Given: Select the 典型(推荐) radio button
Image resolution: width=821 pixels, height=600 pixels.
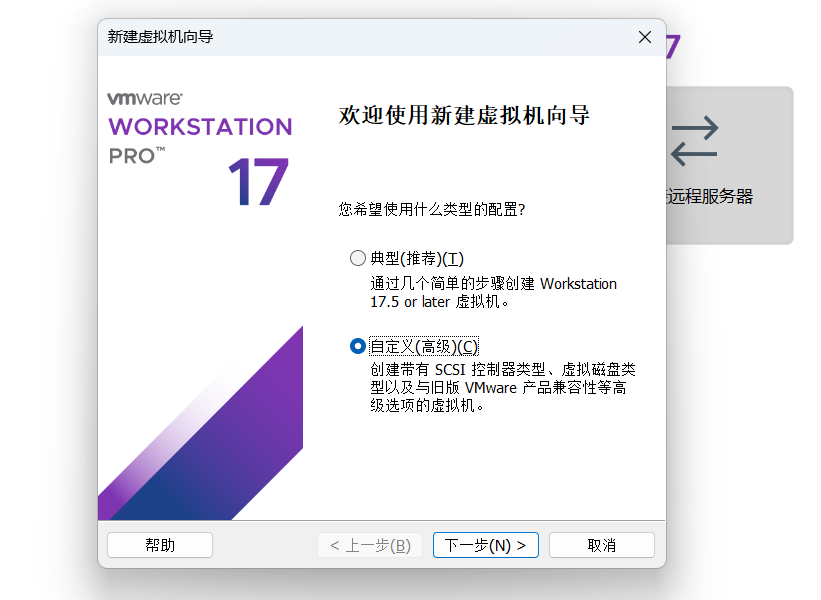Looking at the screenshot, I should (x=358, y=258).
